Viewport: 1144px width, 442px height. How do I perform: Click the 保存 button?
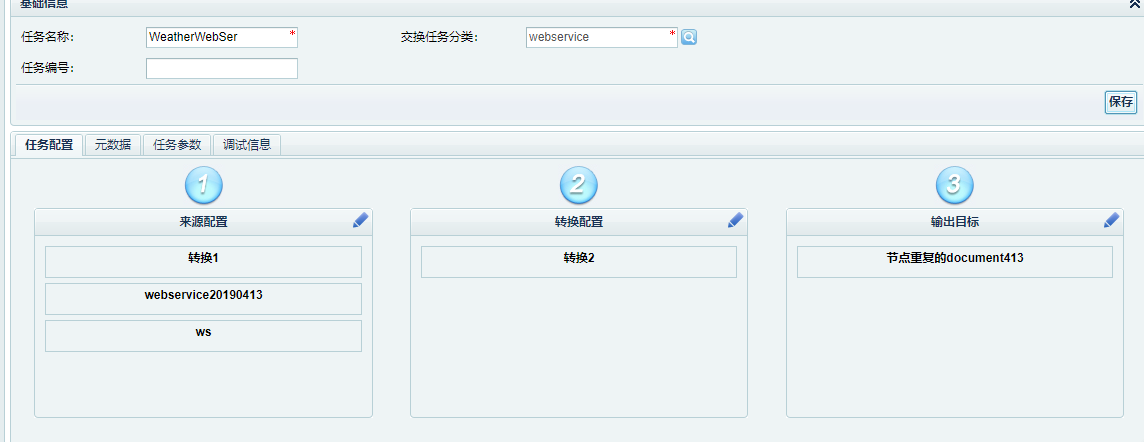click(x=1121, y=102)
